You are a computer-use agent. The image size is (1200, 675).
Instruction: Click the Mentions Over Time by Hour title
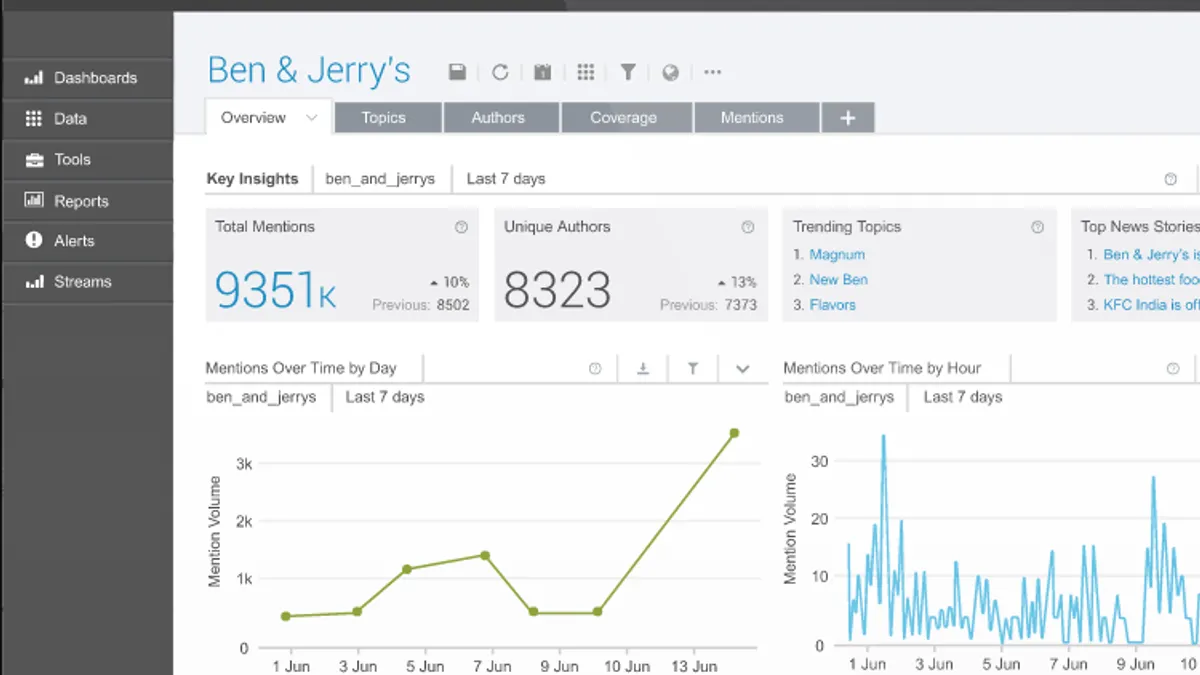pos(882,368)
